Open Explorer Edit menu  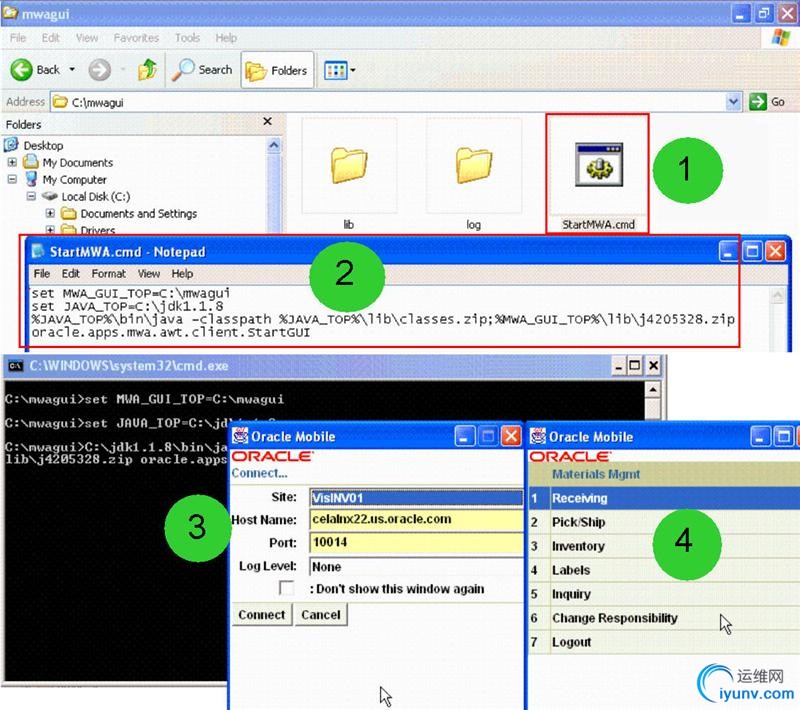coord(51,38)
